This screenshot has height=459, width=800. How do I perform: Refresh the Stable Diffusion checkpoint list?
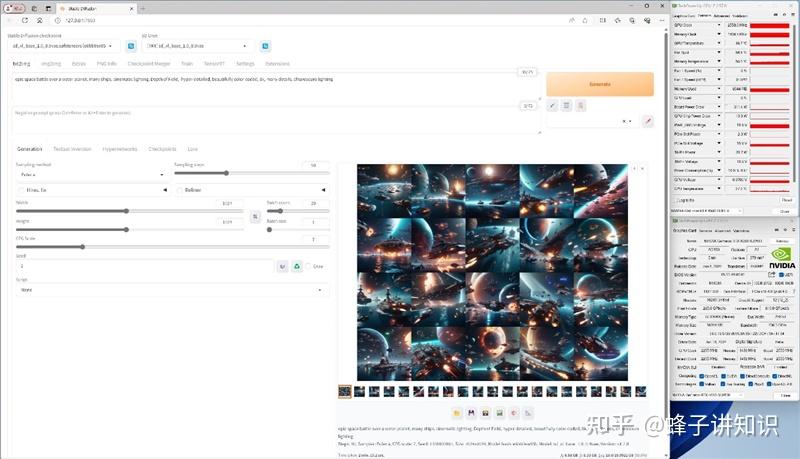pyautogui.click(x=131, y=46)
